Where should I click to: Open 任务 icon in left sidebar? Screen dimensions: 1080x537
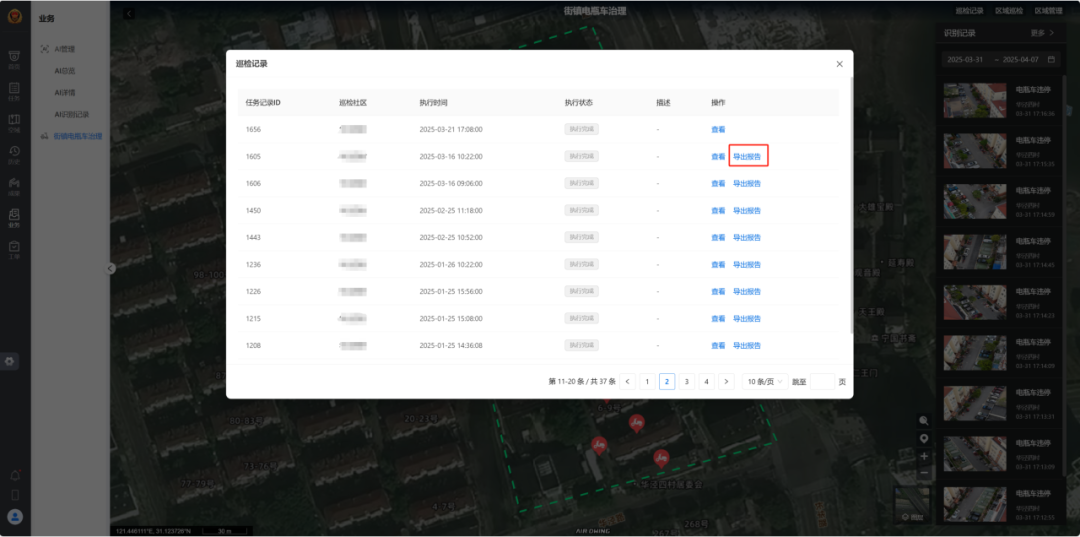tap(14, 90)
